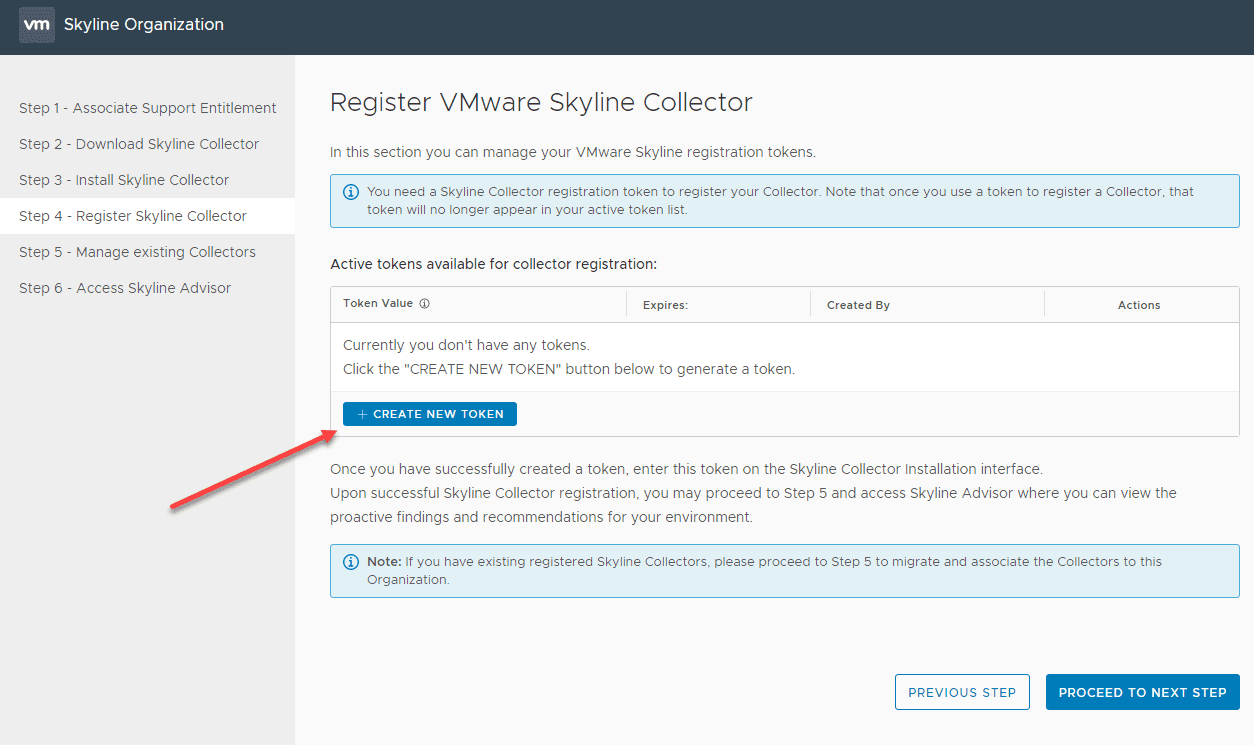Click info icon in the Note banner
Viewport: 1254px width, 745px height.
point(351,562)
